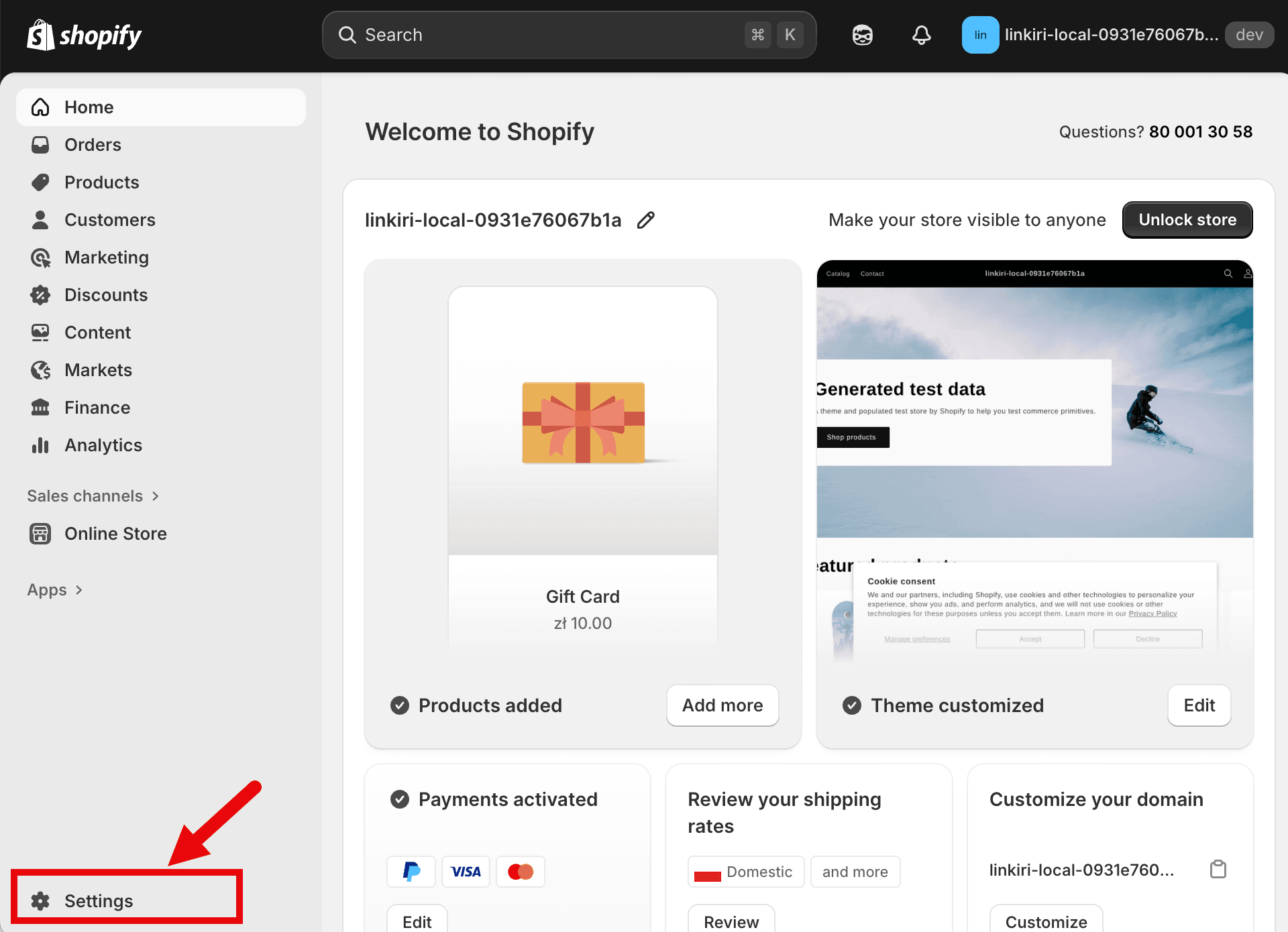Click the Gift Card product thumbnail
The width and height of the screenshot is (1288, 932).
click(582, 422)
